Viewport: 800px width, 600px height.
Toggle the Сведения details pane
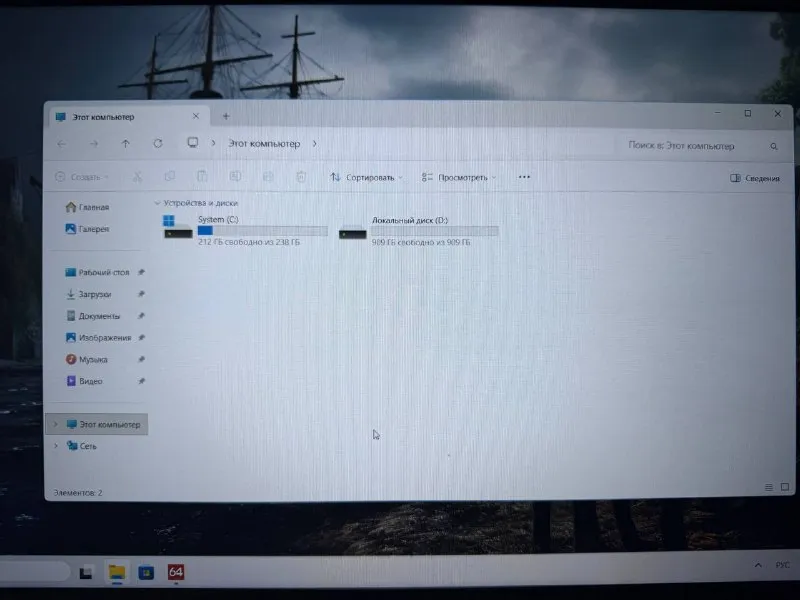coord(755,178)
